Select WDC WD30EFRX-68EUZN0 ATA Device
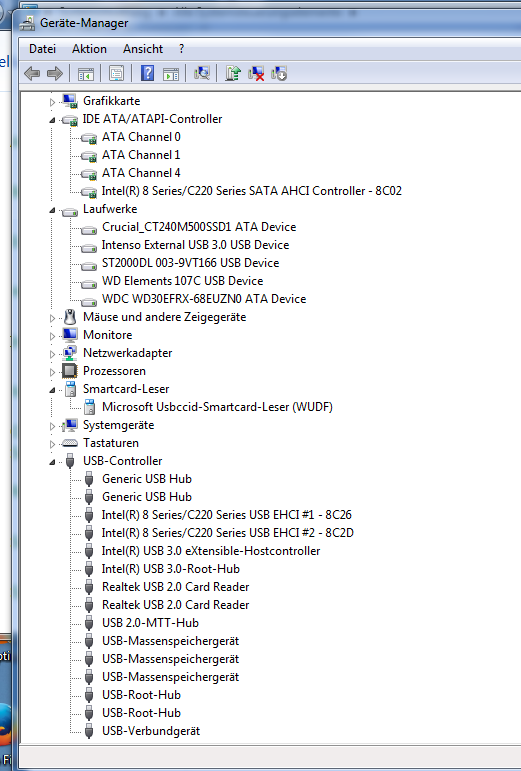The image size is (521, 771). [x=204, y=299]
